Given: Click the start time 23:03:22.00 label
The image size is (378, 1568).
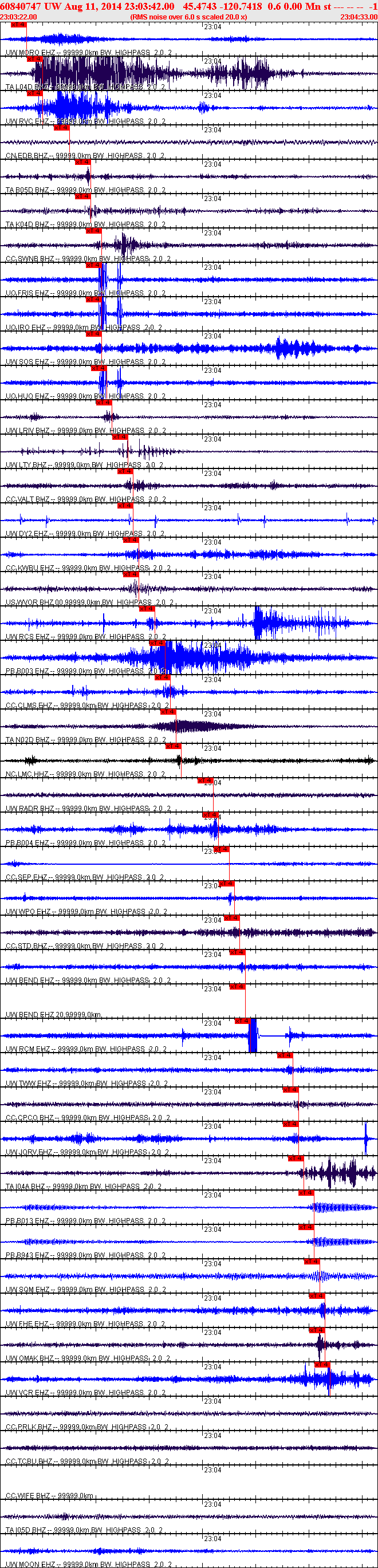Looking at the screenshot, I should (x=18, y=17).
